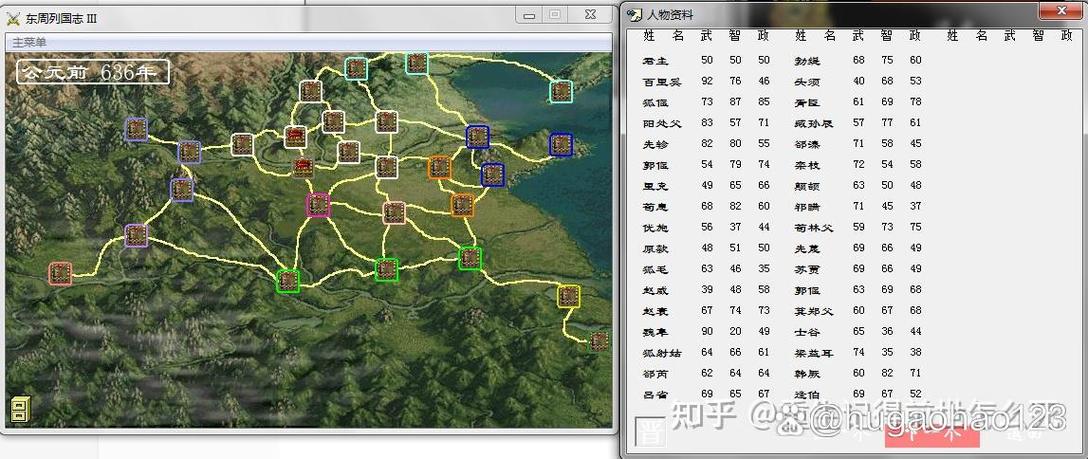
Task: Select the right cyan city at map top
Action: click(x=416, y=62)
